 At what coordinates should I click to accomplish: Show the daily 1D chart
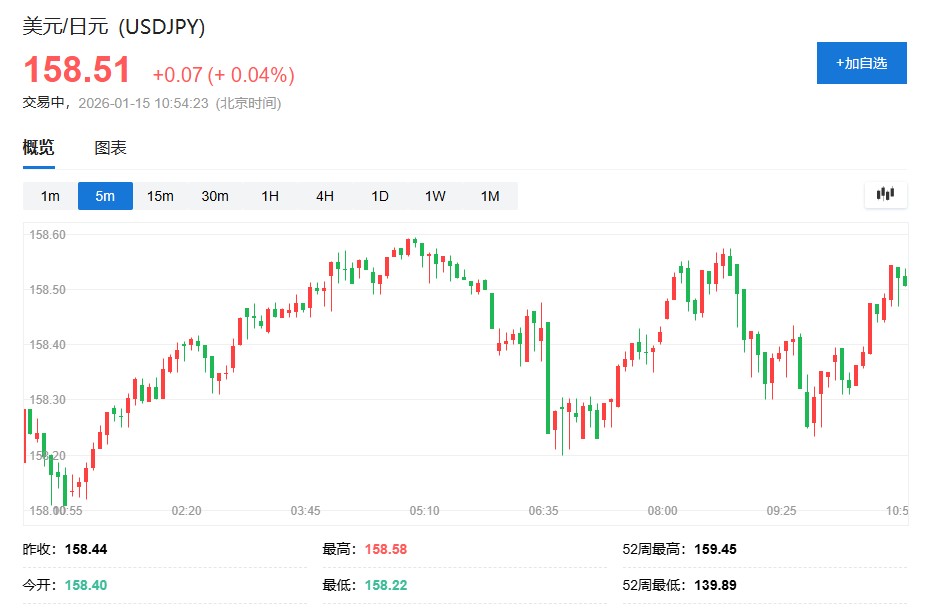point(380,196)
